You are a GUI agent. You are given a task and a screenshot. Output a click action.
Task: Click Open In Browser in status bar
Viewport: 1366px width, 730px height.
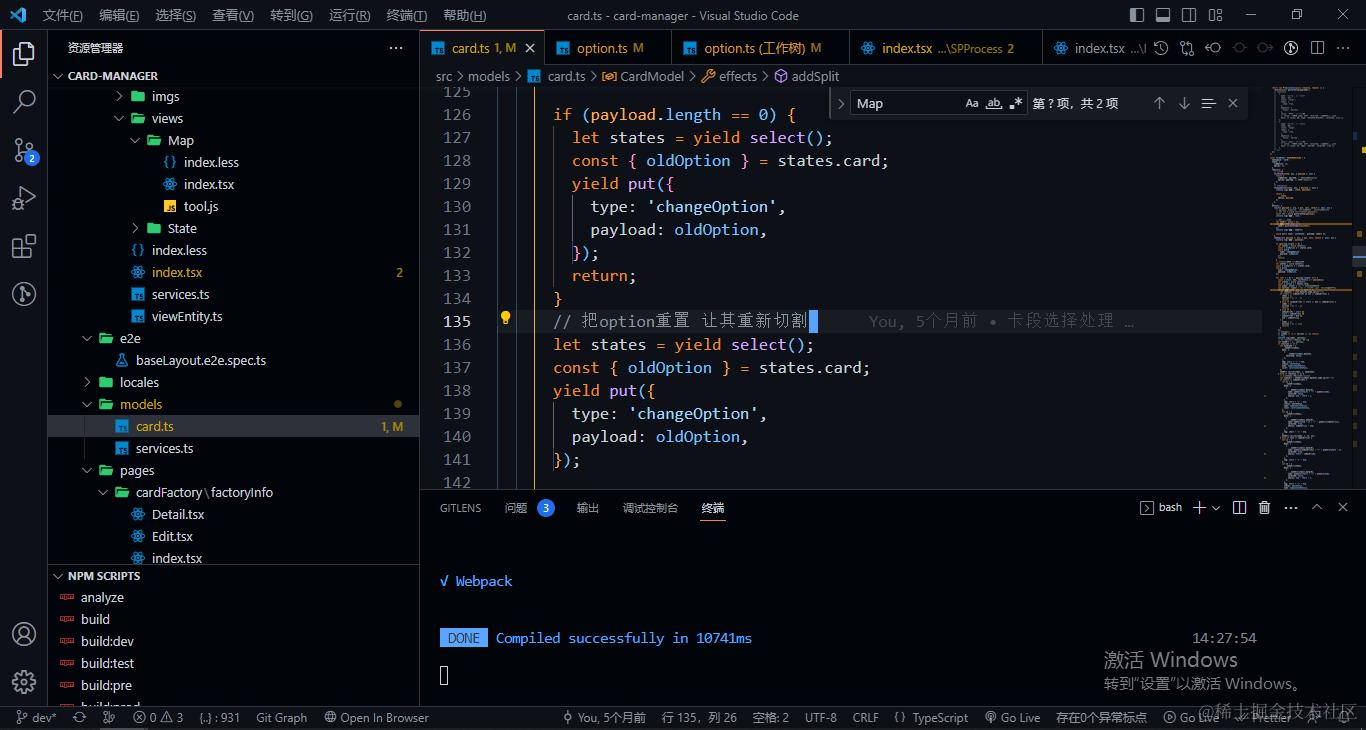pos(376,717)
